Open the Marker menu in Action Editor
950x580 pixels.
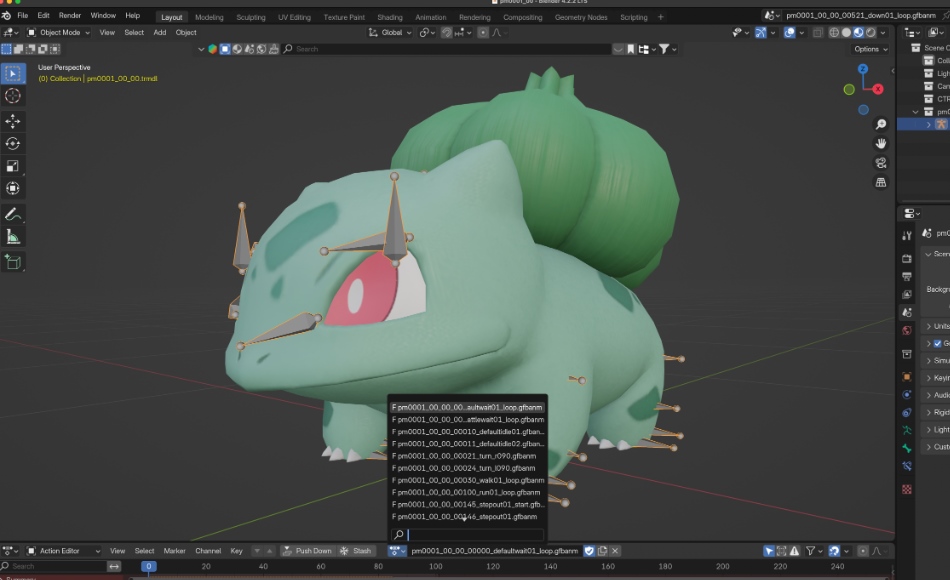pyautogui.click(x=174, y=551)
